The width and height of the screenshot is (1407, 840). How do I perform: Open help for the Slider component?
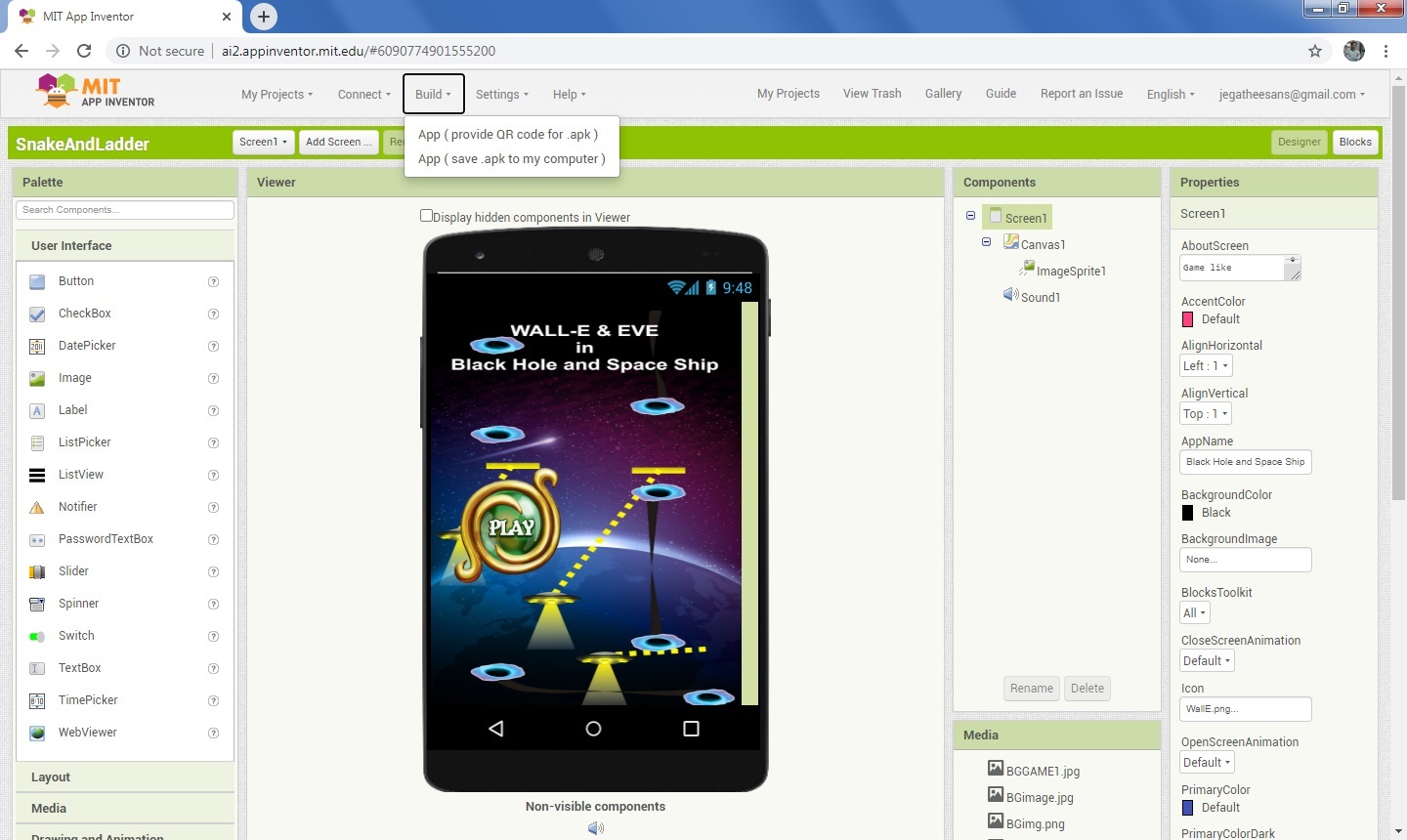point(213,571)
